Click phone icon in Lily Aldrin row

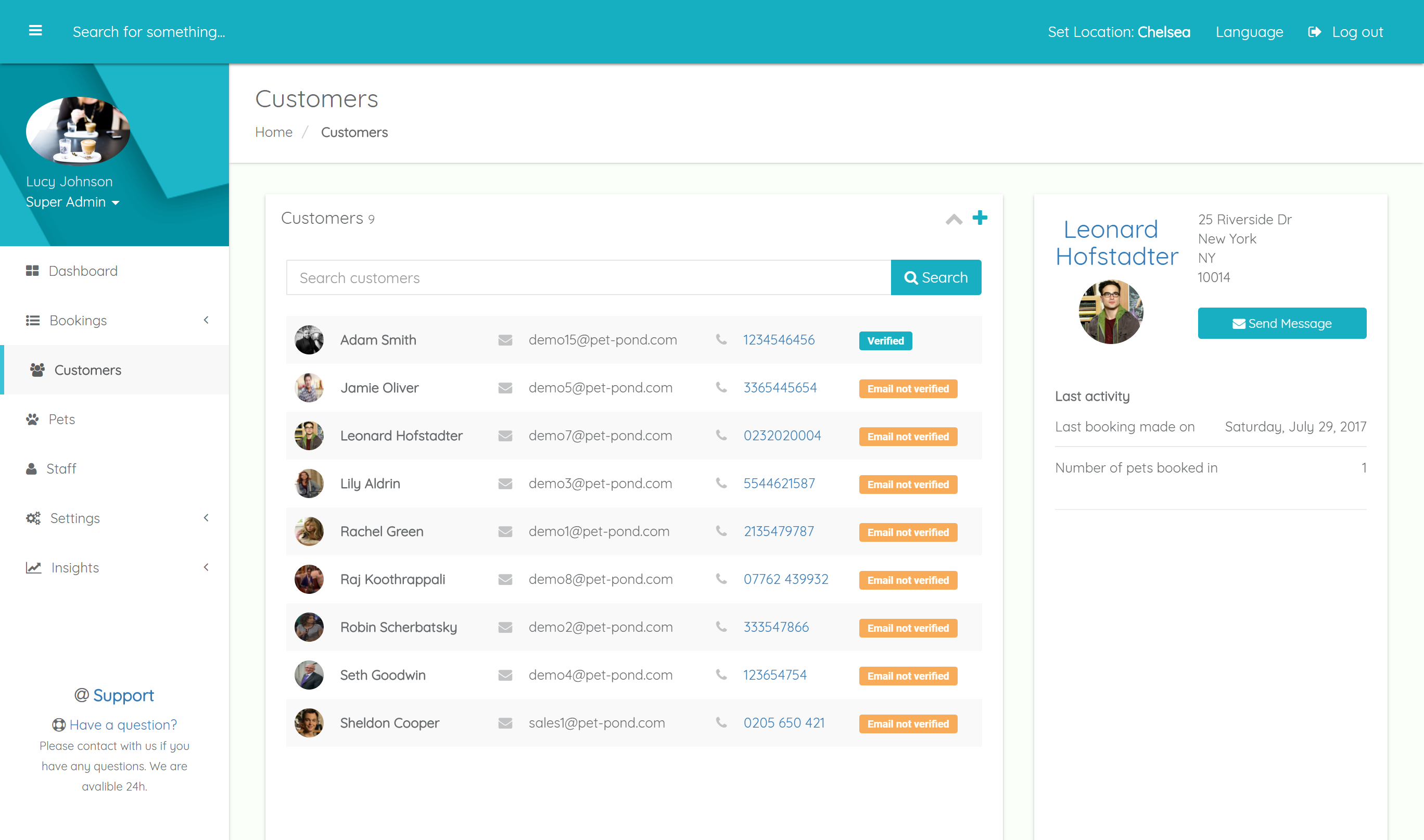tap(721, 483)
